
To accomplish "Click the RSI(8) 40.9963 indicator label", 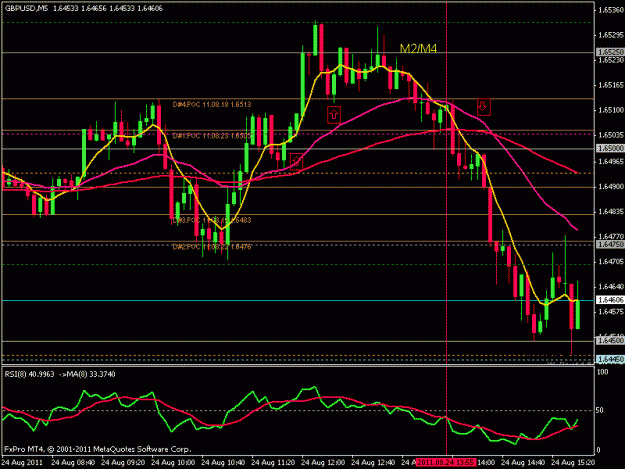I will [29, 374].
